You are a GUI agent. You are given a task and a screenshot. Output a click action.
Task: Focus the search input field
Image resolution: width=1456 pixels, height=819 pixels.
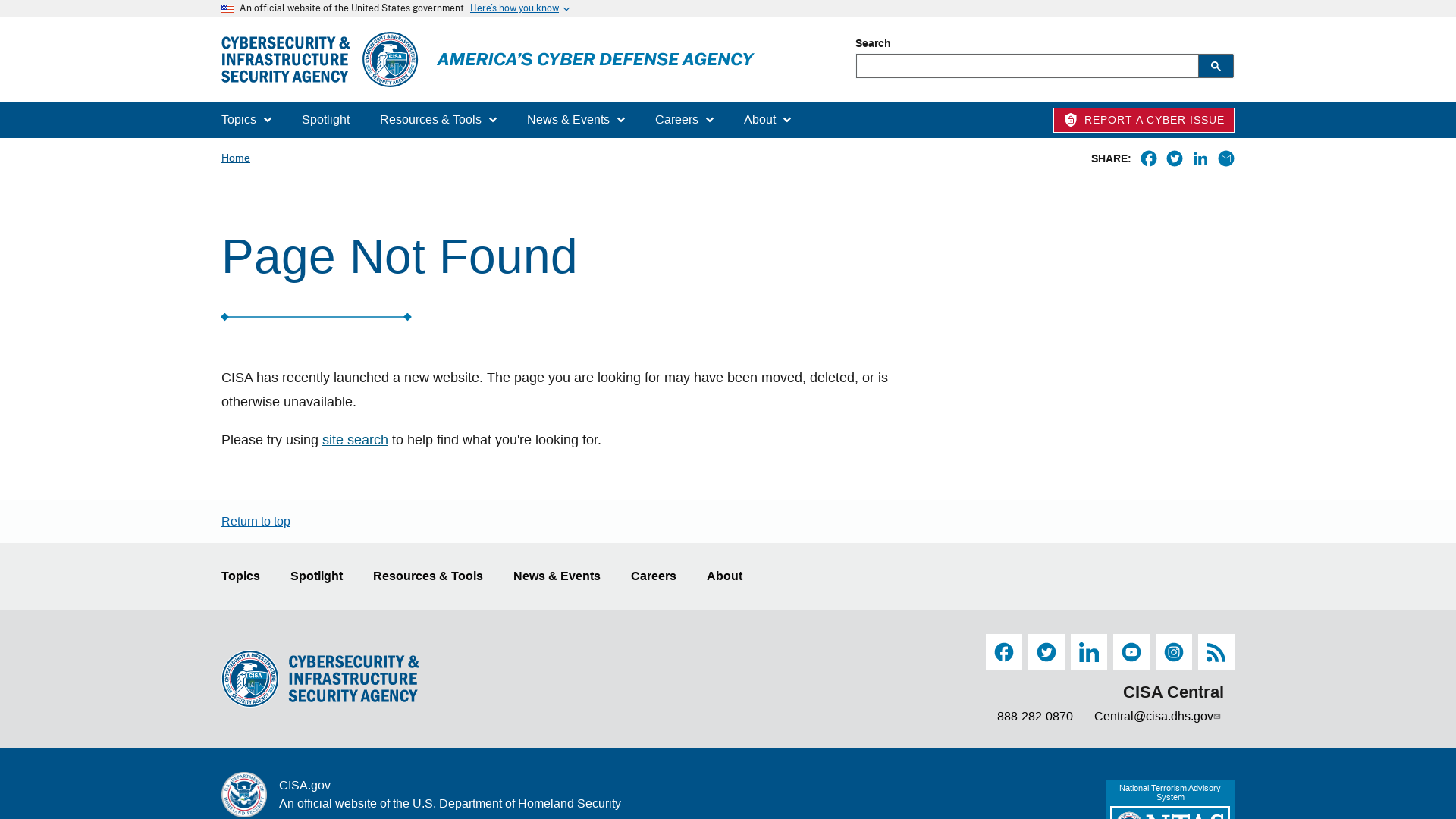point(1027,66)
